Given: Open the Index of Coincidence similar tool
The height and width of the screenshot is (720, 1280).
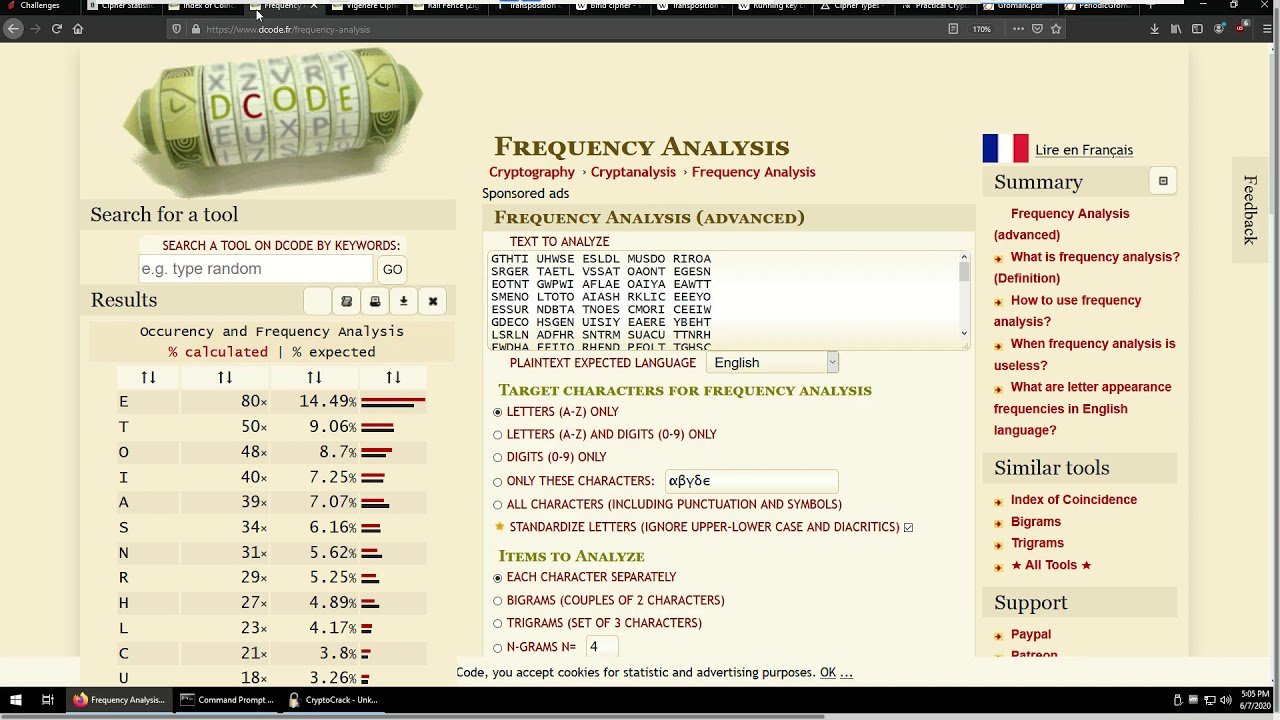Looking at the screenshot, I should tap(1074, 500).
